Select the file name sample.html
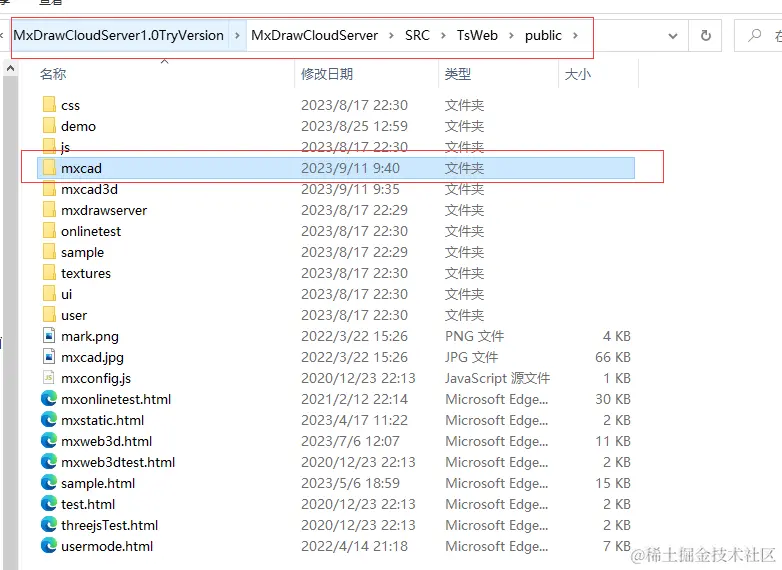The image size is (782, 570). (98, 483)
